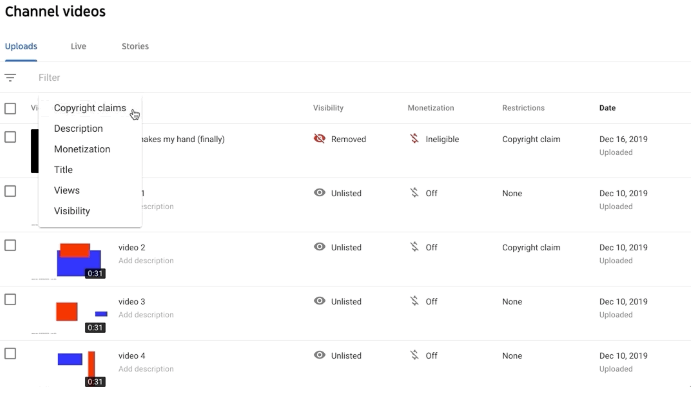Tick checkbox for the row above video 2
Image resolution: width=692 pixels, height=395 pixels.
click(10, 191)
